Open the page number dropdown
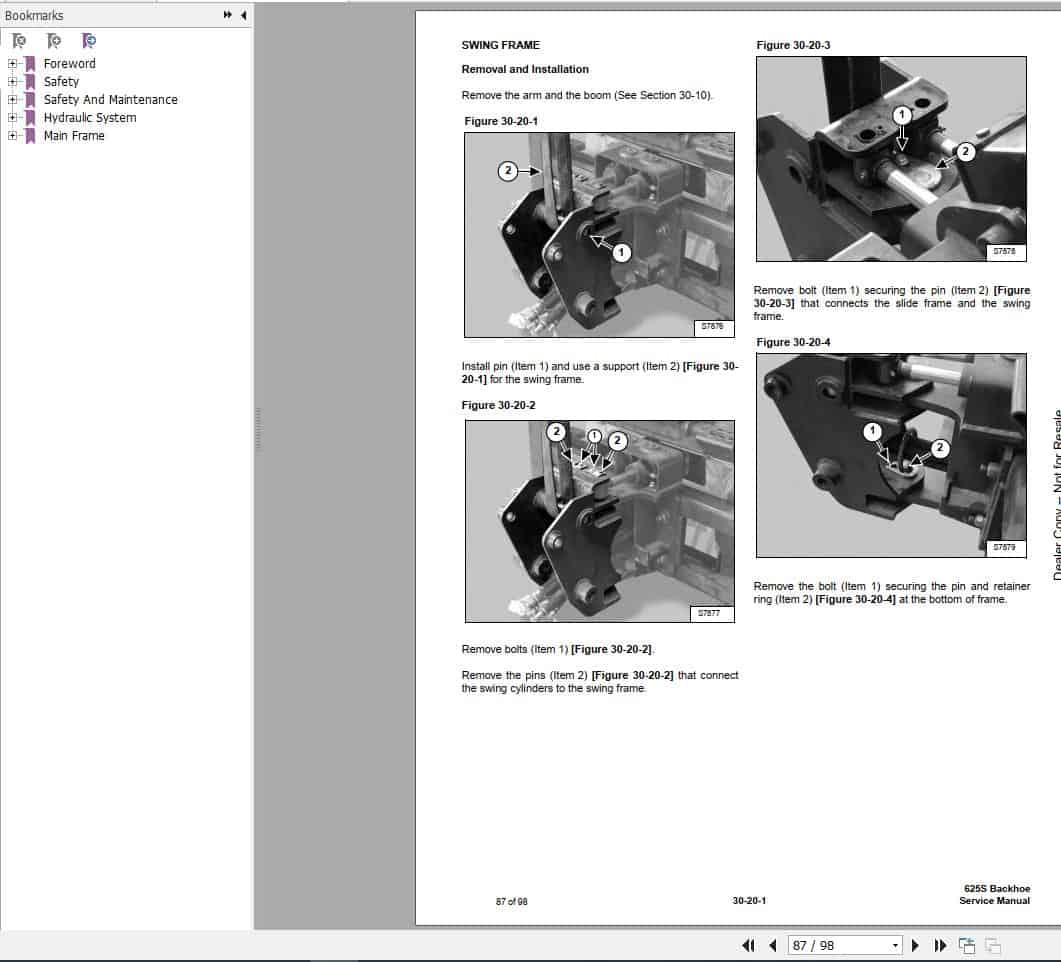This screenshot has width=1061, height=962. (895, 945)
